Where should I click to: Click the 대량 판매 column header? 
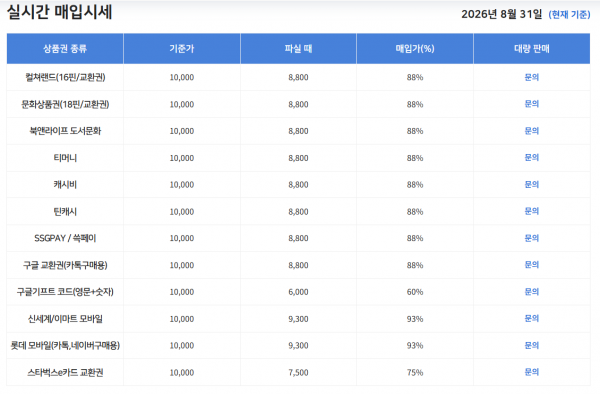(532, 49)
